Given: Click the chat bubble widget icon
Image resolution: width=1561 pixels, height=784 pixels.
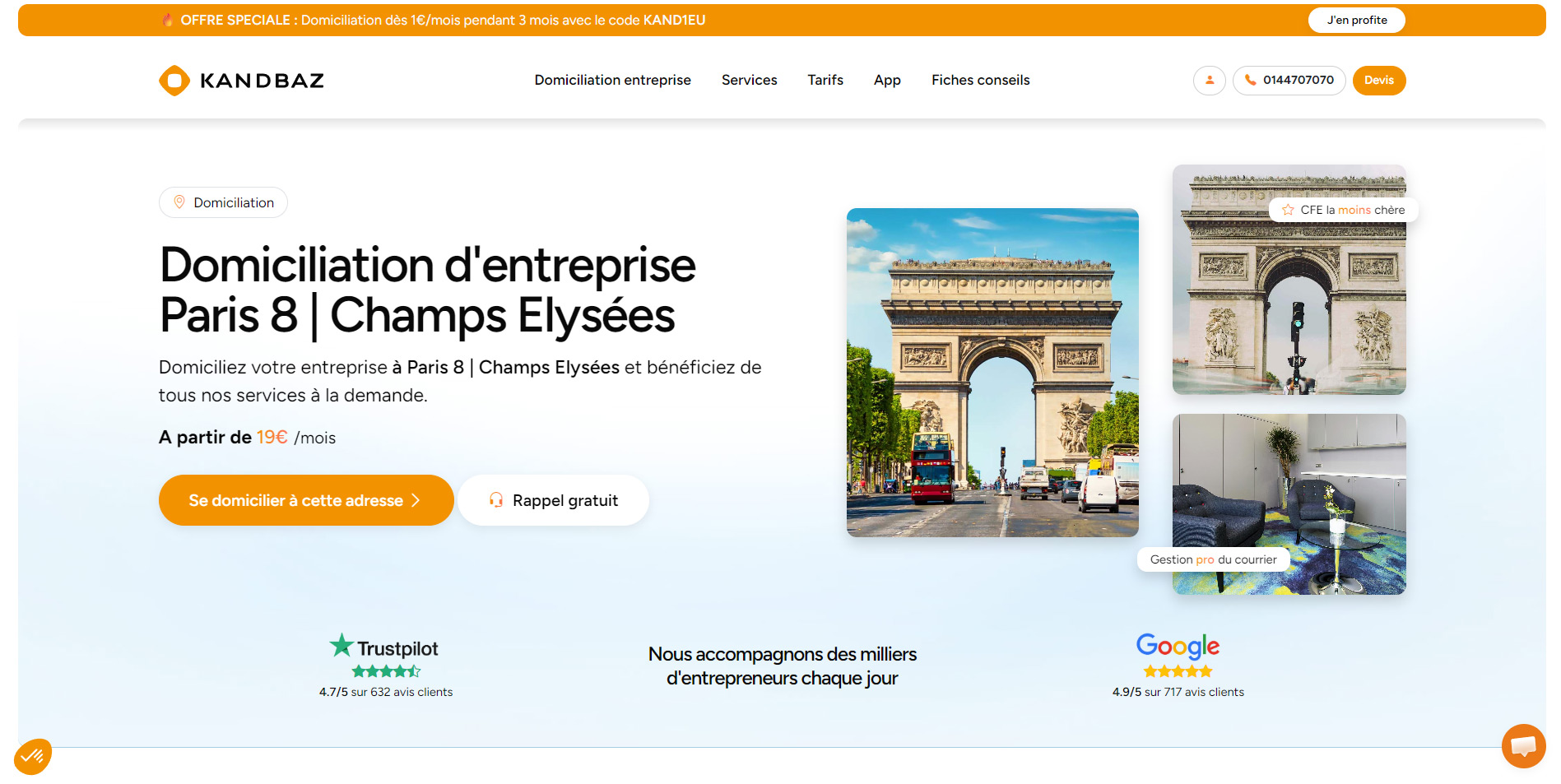Looking at the screenshot, I should 1522,745.
